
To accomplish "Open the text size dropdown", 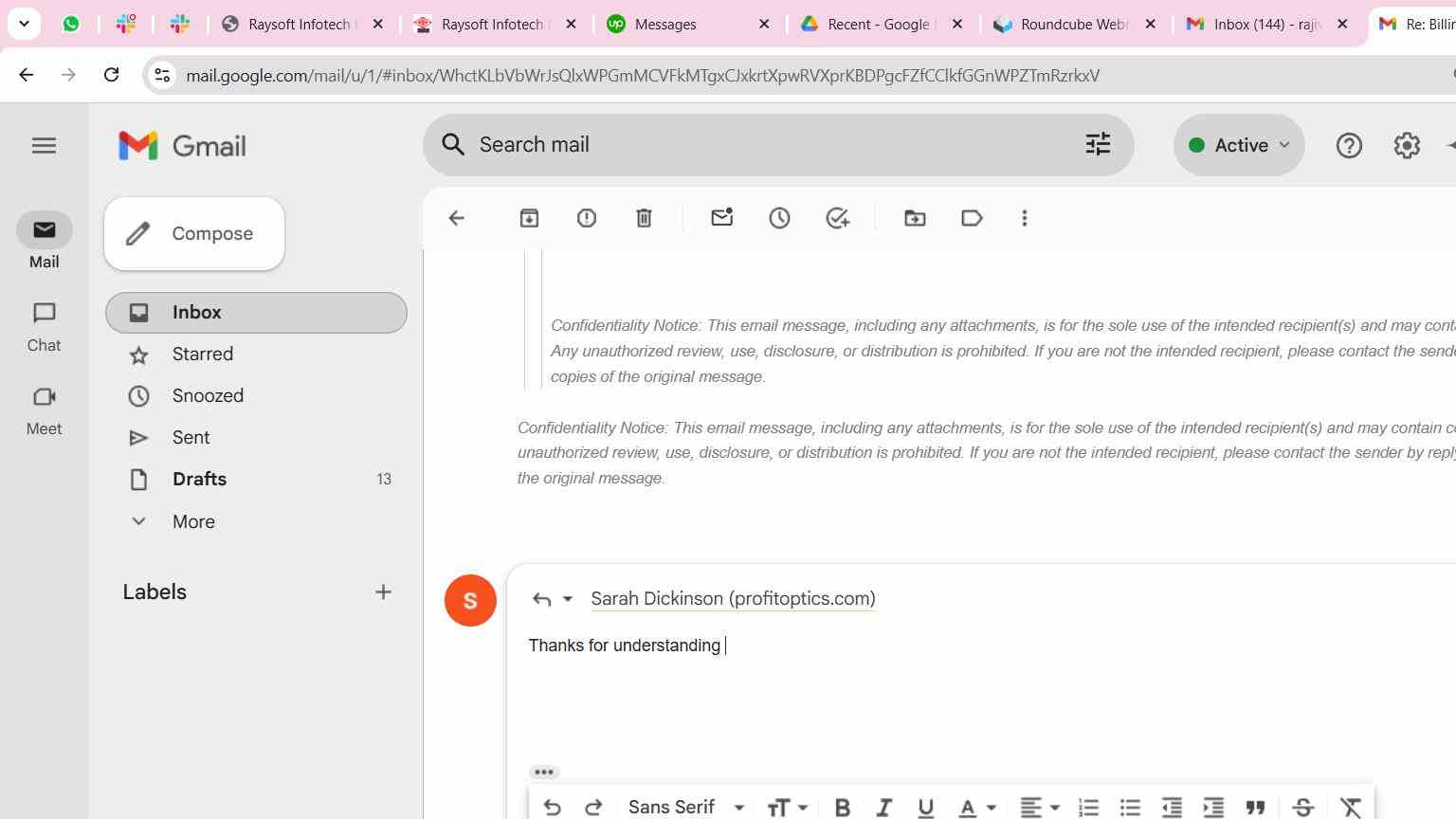I will click(x=787, y=807).
